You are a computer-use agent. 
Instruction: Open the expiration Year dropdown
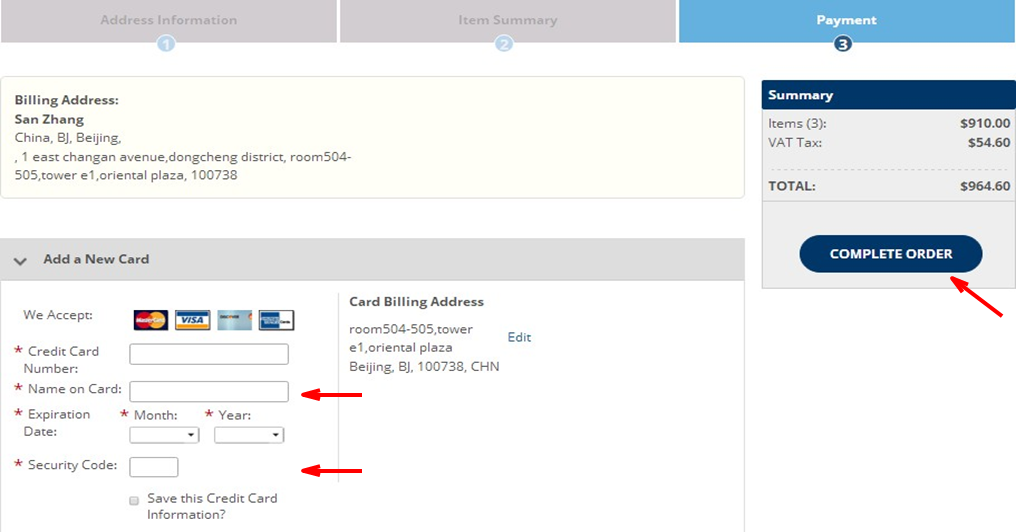pos(249,435)
